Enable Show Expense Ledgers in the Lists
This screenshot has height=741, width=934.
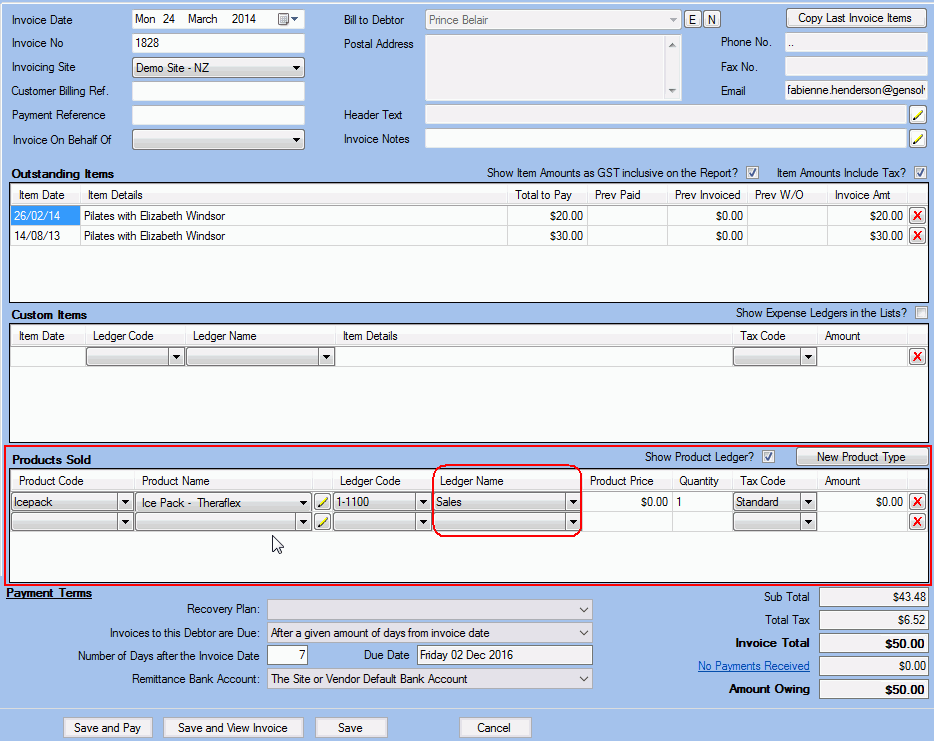(x=921, y=313)
